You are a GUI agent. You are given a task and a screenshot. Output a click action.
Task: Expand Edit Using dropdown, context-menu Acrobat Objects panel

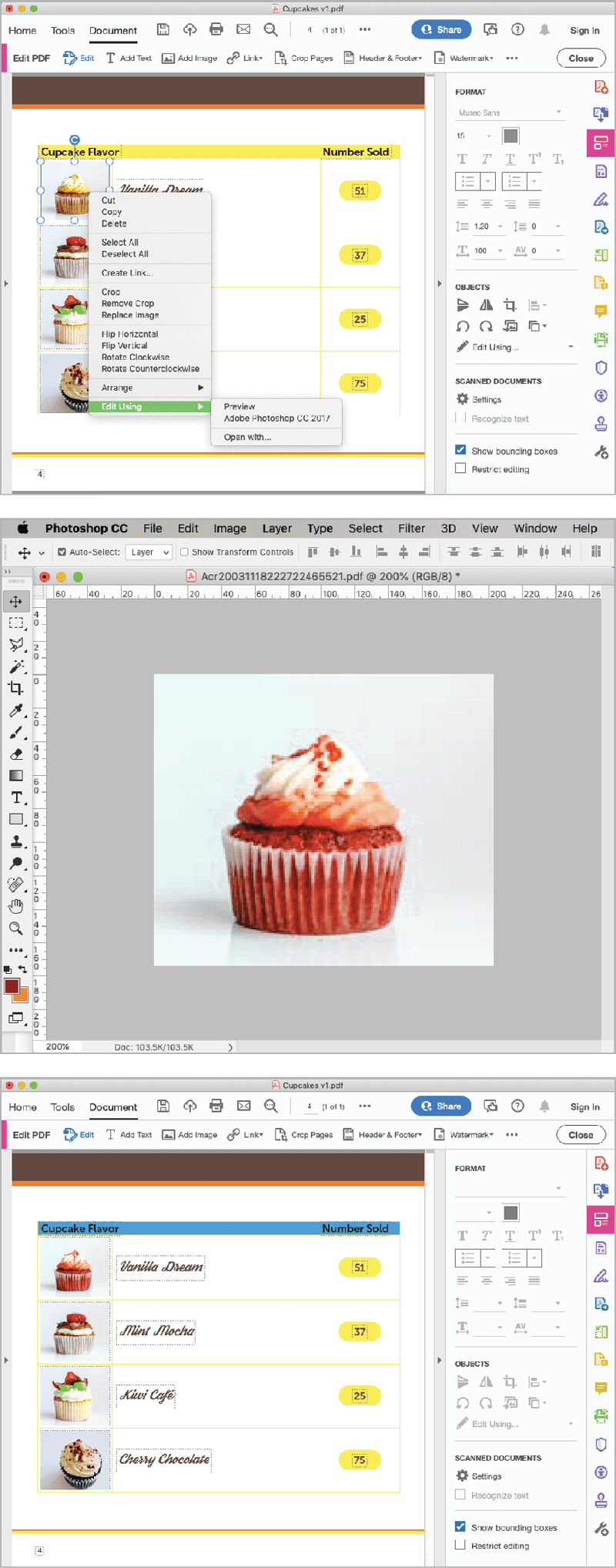[x=571, y=347]
